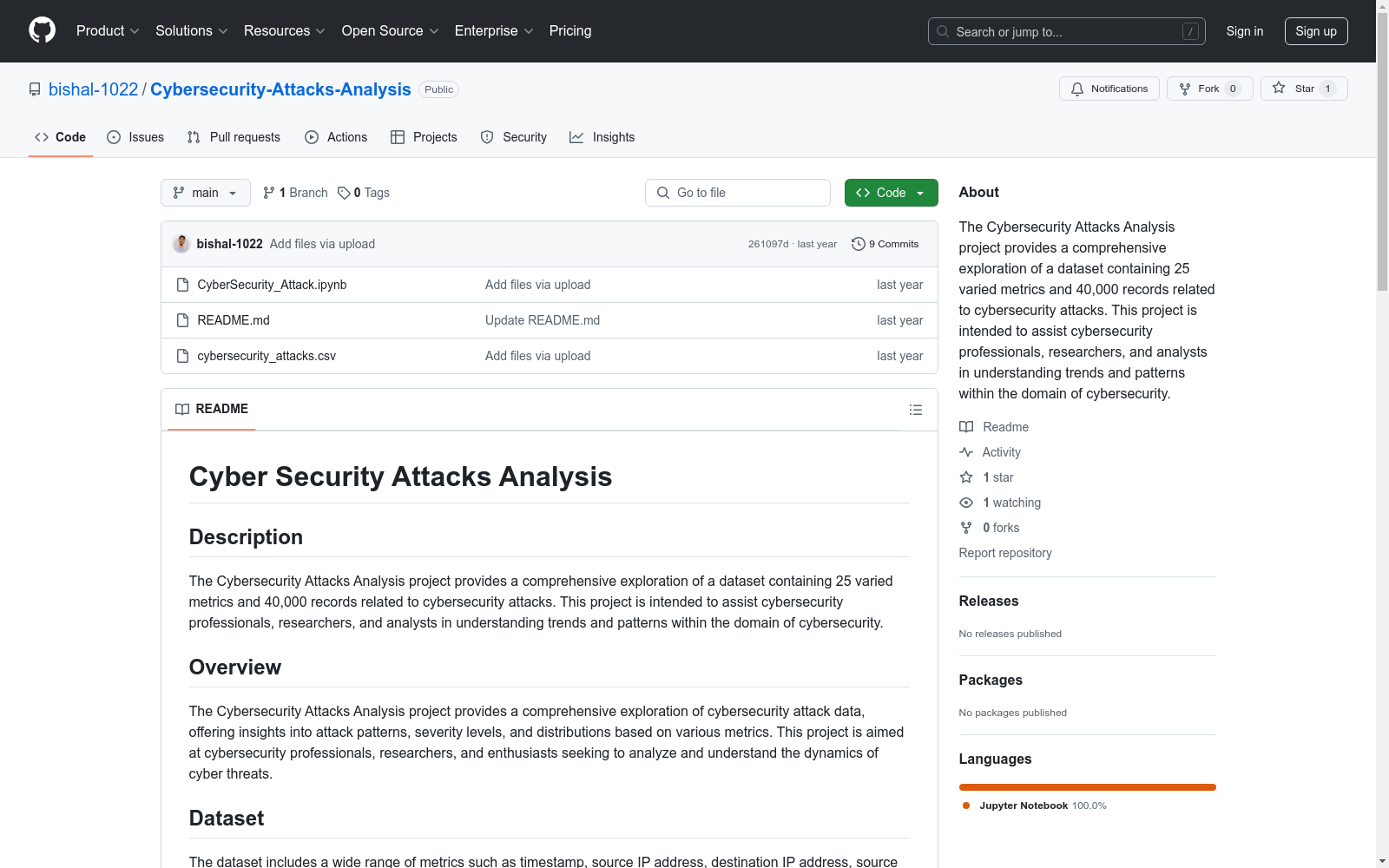Click the Go to file field
Viewport: 1389px width, 868px height.
pyautogui.click(x=738, y=193)
